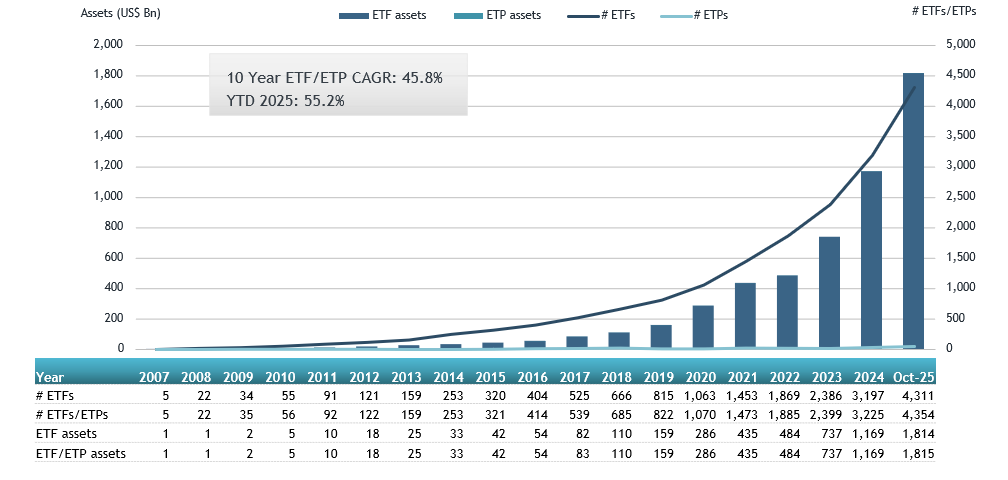Viewport: 1008px width, 480px height.
Task: Select the 'ETF assets' legend label
Action: (399, 15)
